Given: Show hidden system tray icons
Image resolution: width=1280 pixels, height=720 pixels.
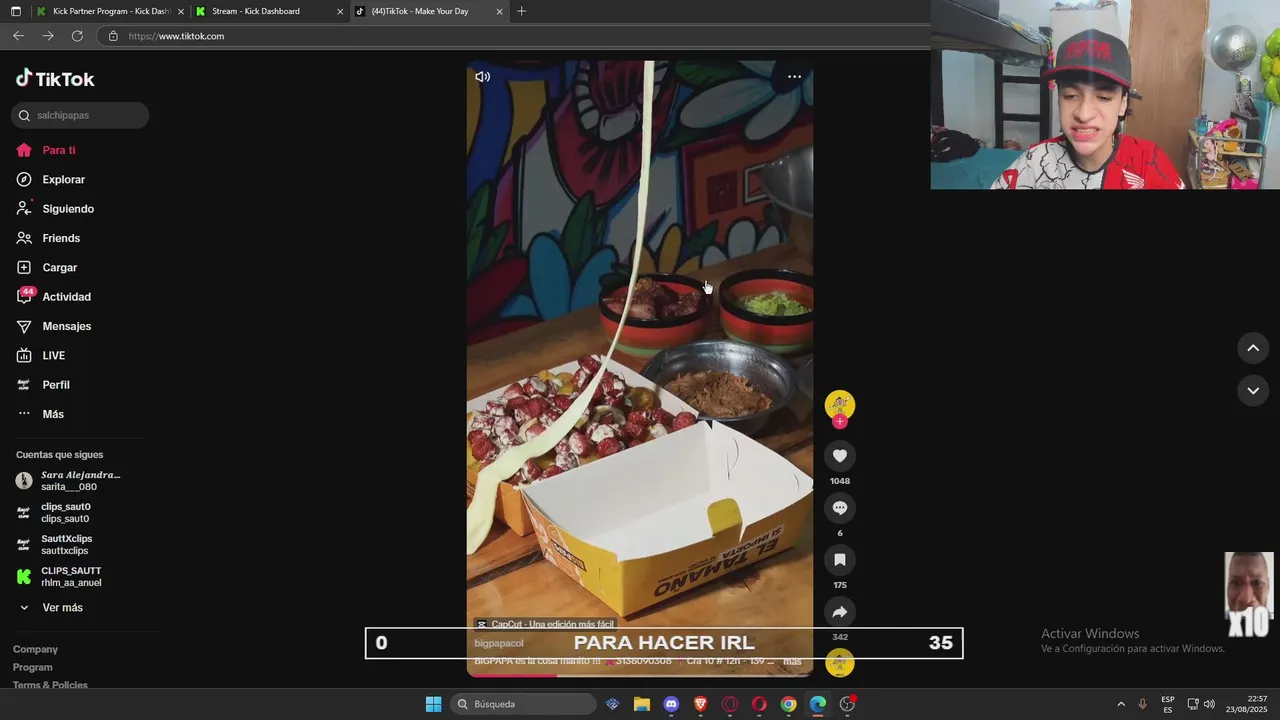Looking at the screenshot, I should pos(1120,704).
